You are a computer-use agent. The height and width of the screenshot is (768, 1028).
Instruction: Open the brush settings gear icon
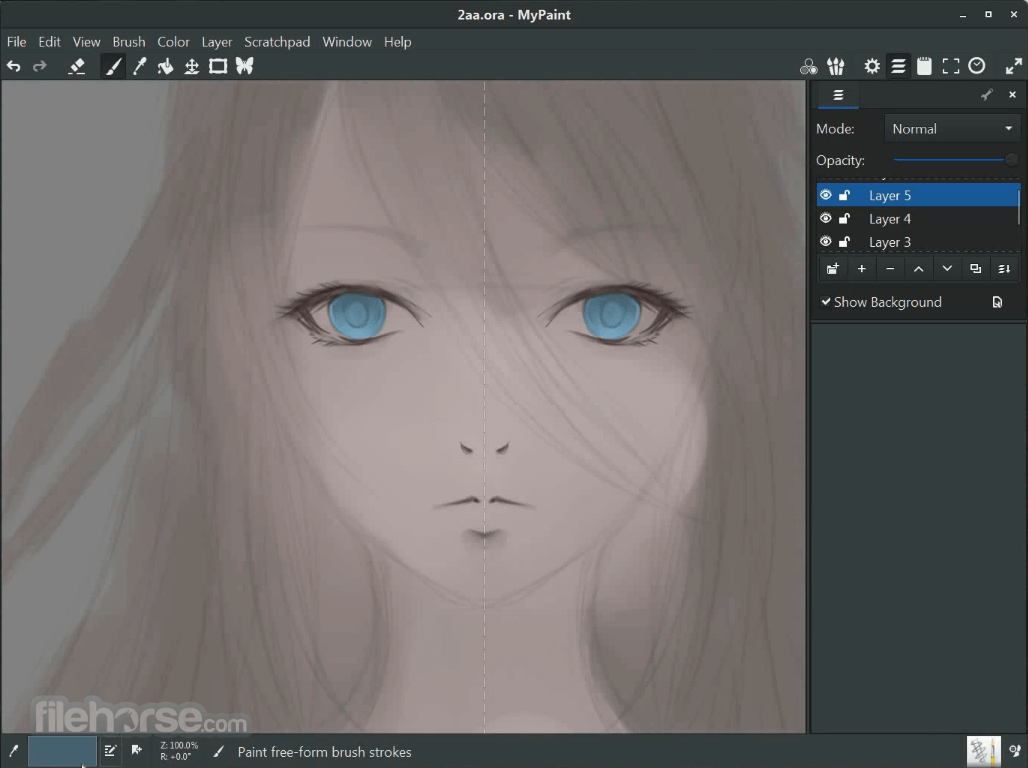(872, 66)
